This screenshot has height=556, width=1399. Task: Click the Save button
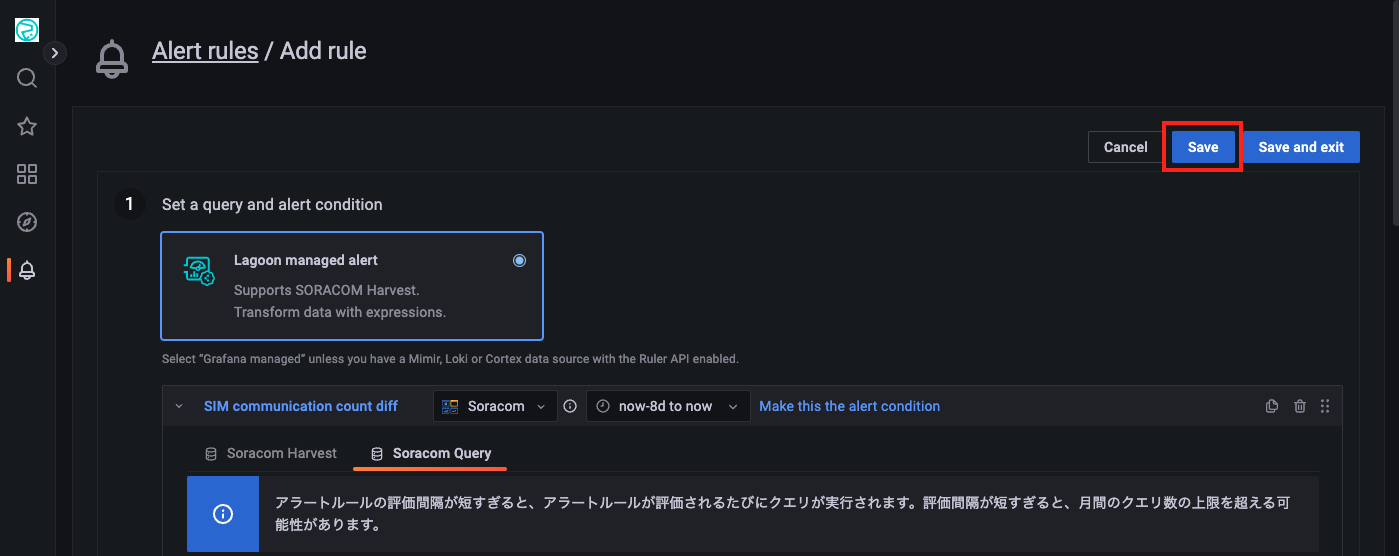coord(1203,147)
